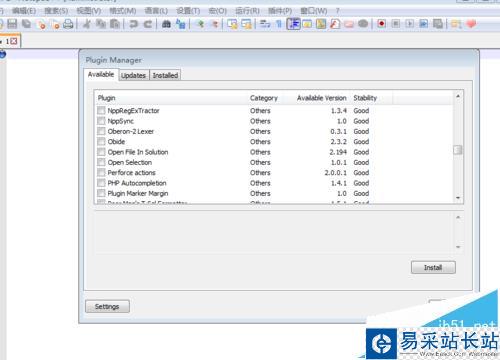This screenshot has width=500, height=360.
Task: Open the 窗口(W) menu
Action: (314, 11)
